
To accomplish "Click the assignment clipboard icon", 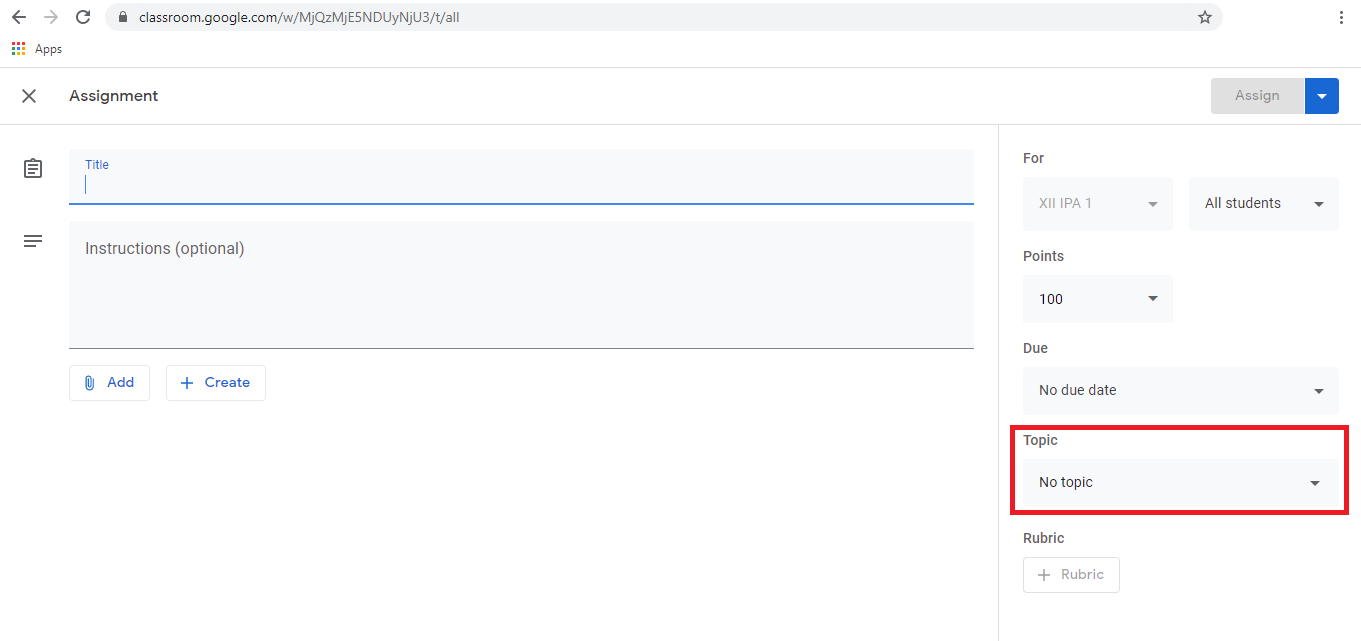I will 33,169.
